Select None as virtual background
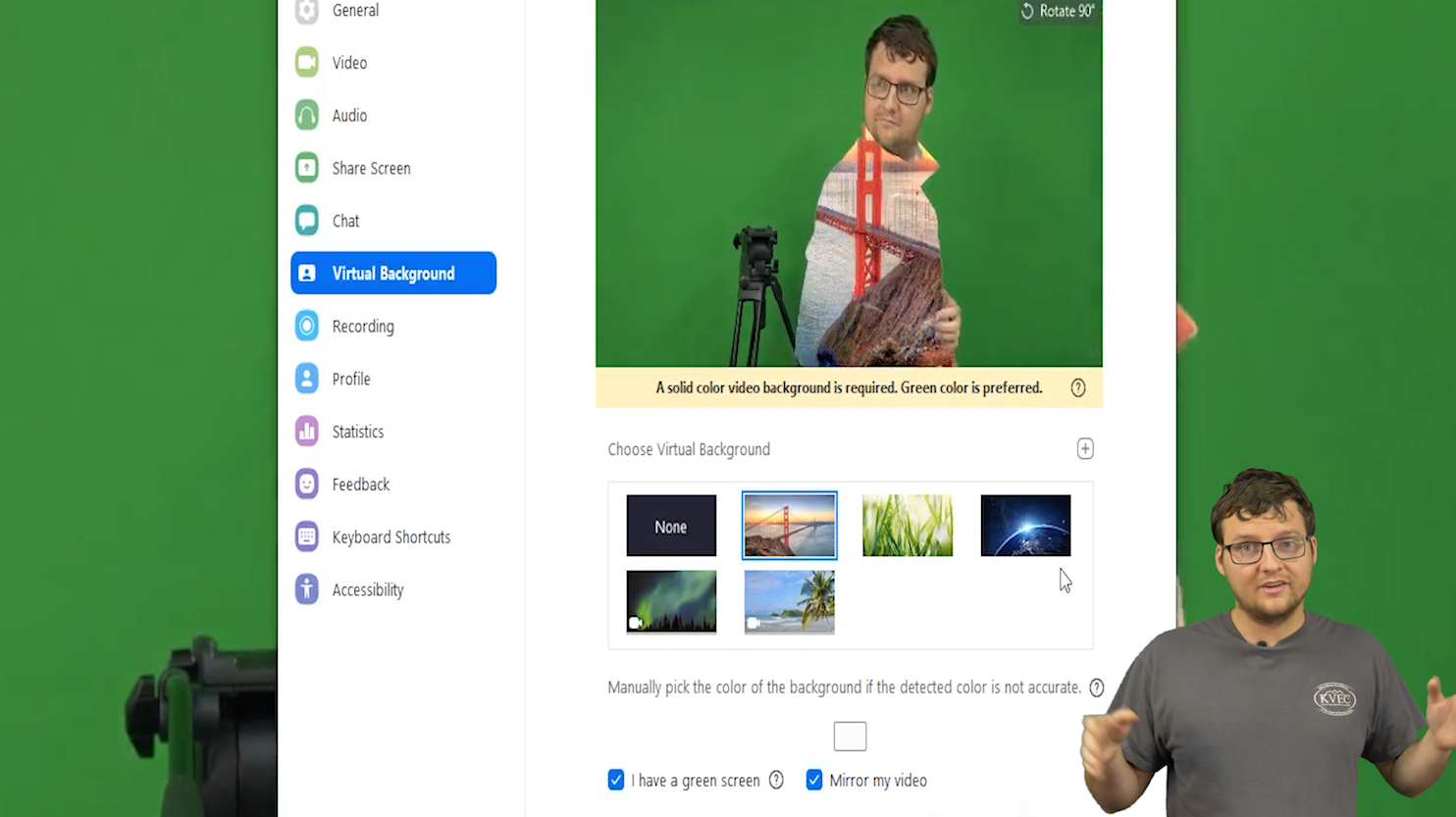 (671, 527)
